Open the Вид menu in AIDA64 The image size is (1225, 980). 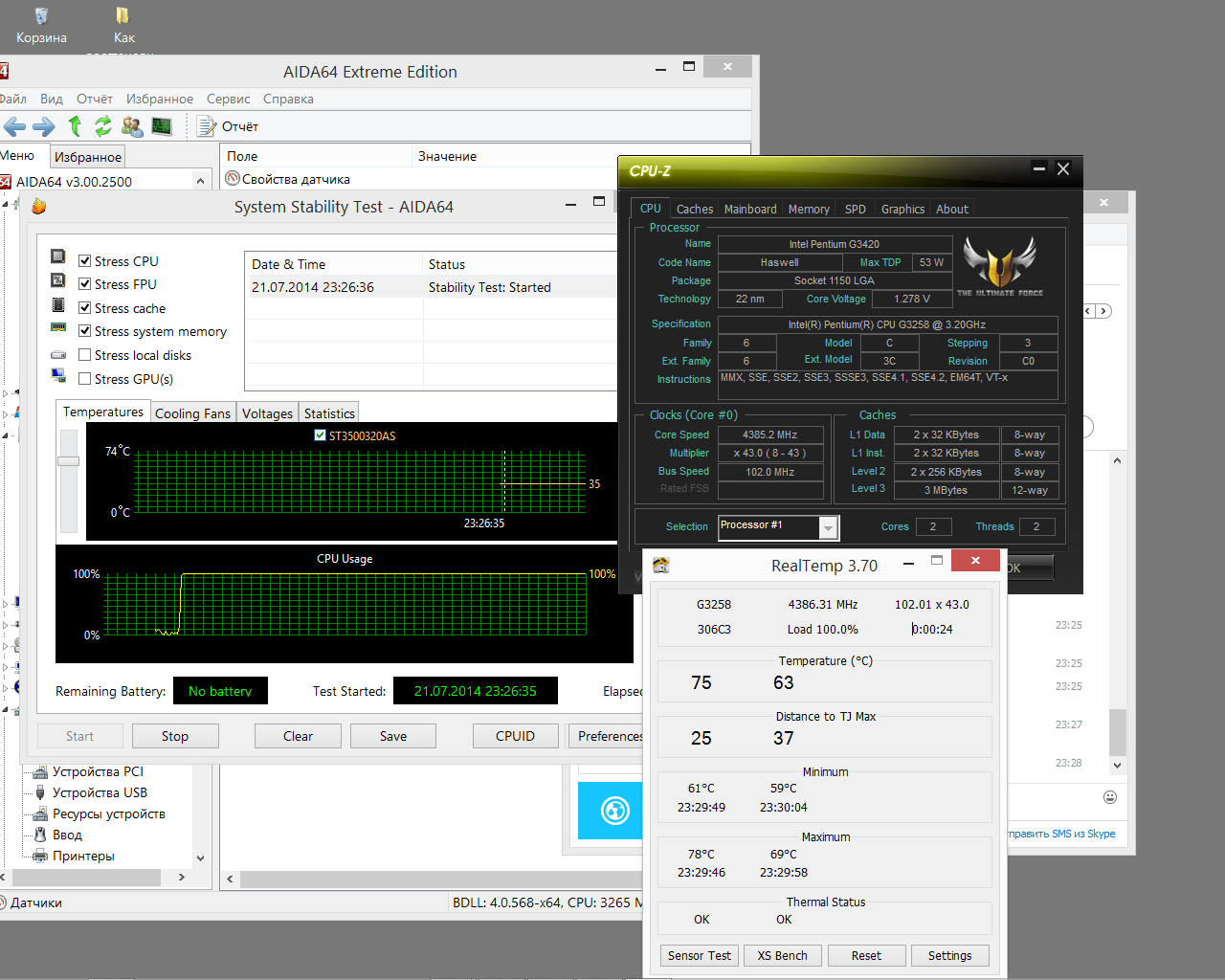click(x=52, y=99)
